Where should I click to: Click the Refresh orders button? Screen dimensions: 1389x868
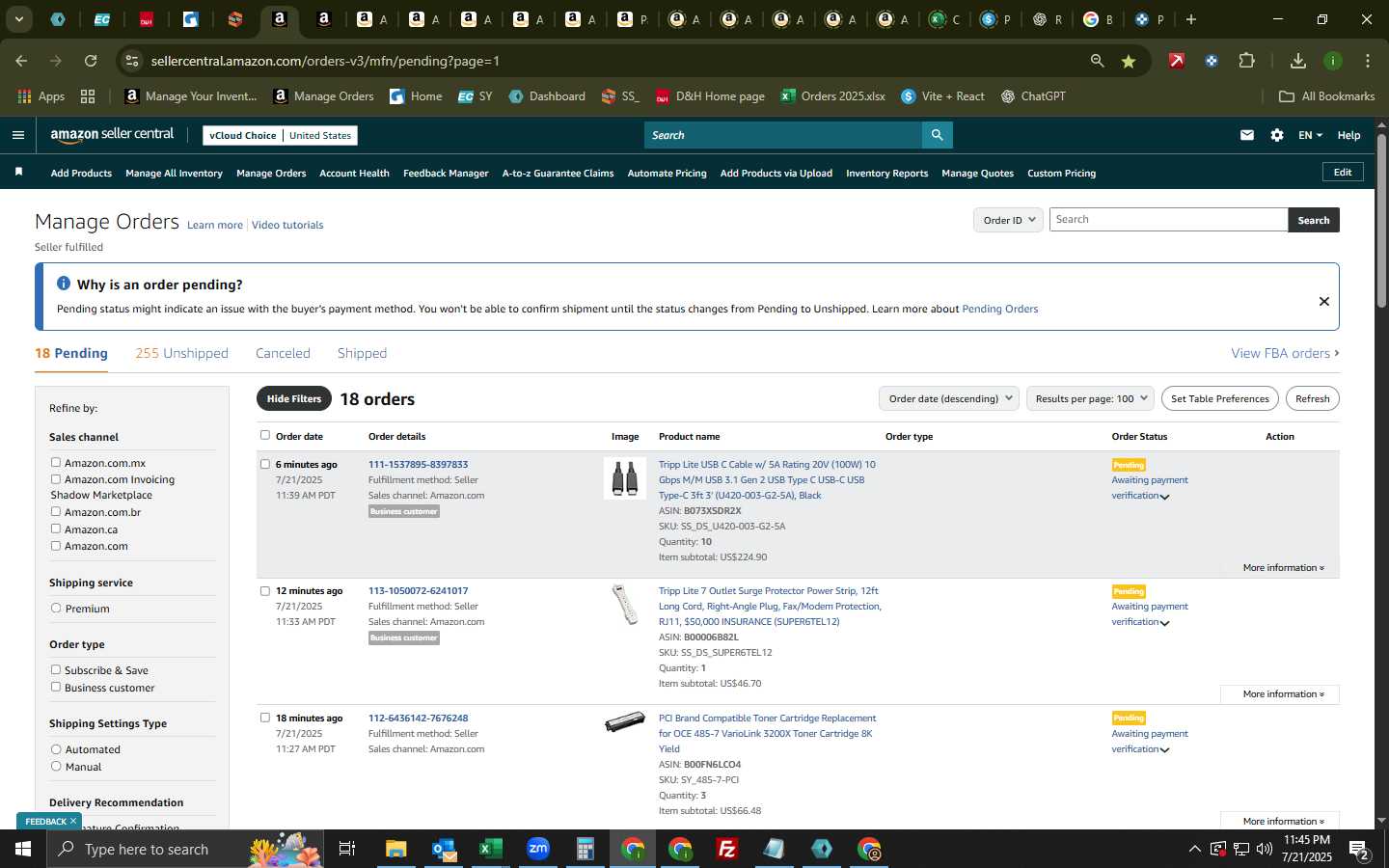[x=1312, y=398]
